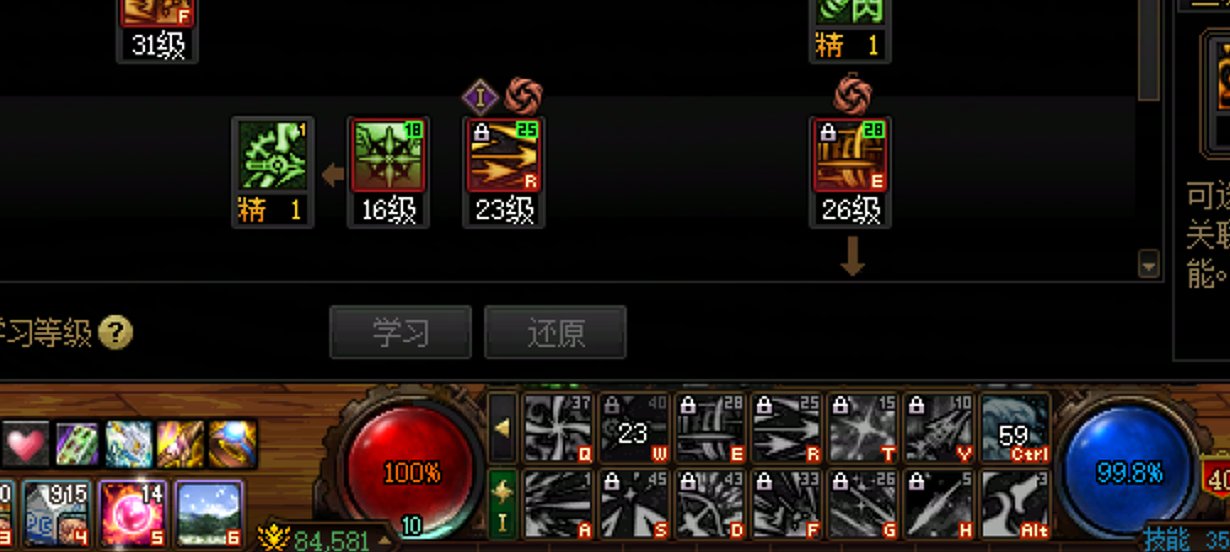Click the Alt hotkey skill slot
The height and width of the screenshot is (552, 1230).
[1015, 503]
